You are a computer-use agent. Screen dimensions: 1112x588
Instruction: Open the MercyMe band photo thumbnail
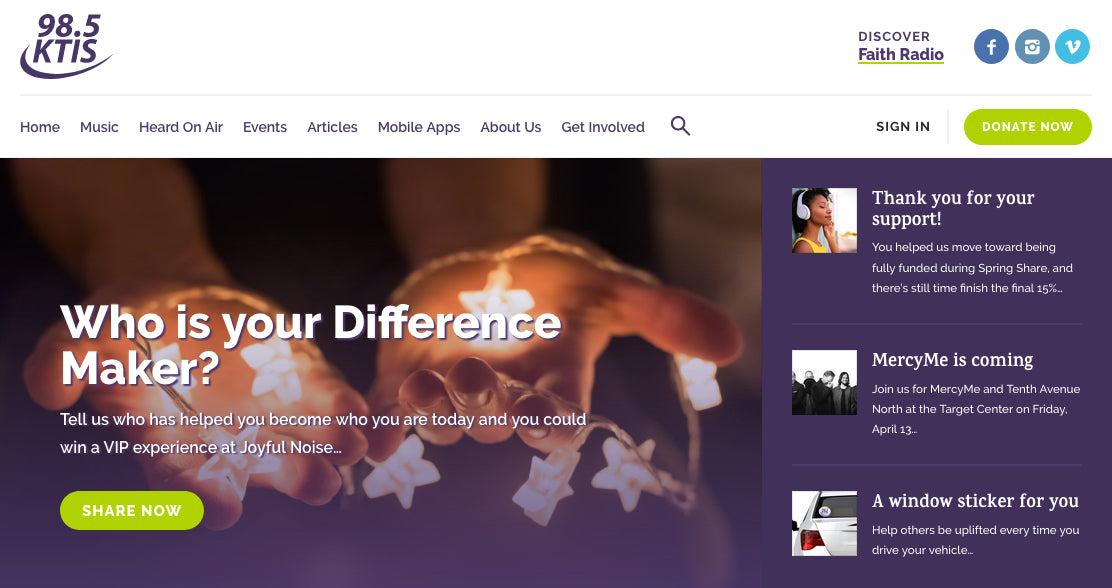pos(824,382)
